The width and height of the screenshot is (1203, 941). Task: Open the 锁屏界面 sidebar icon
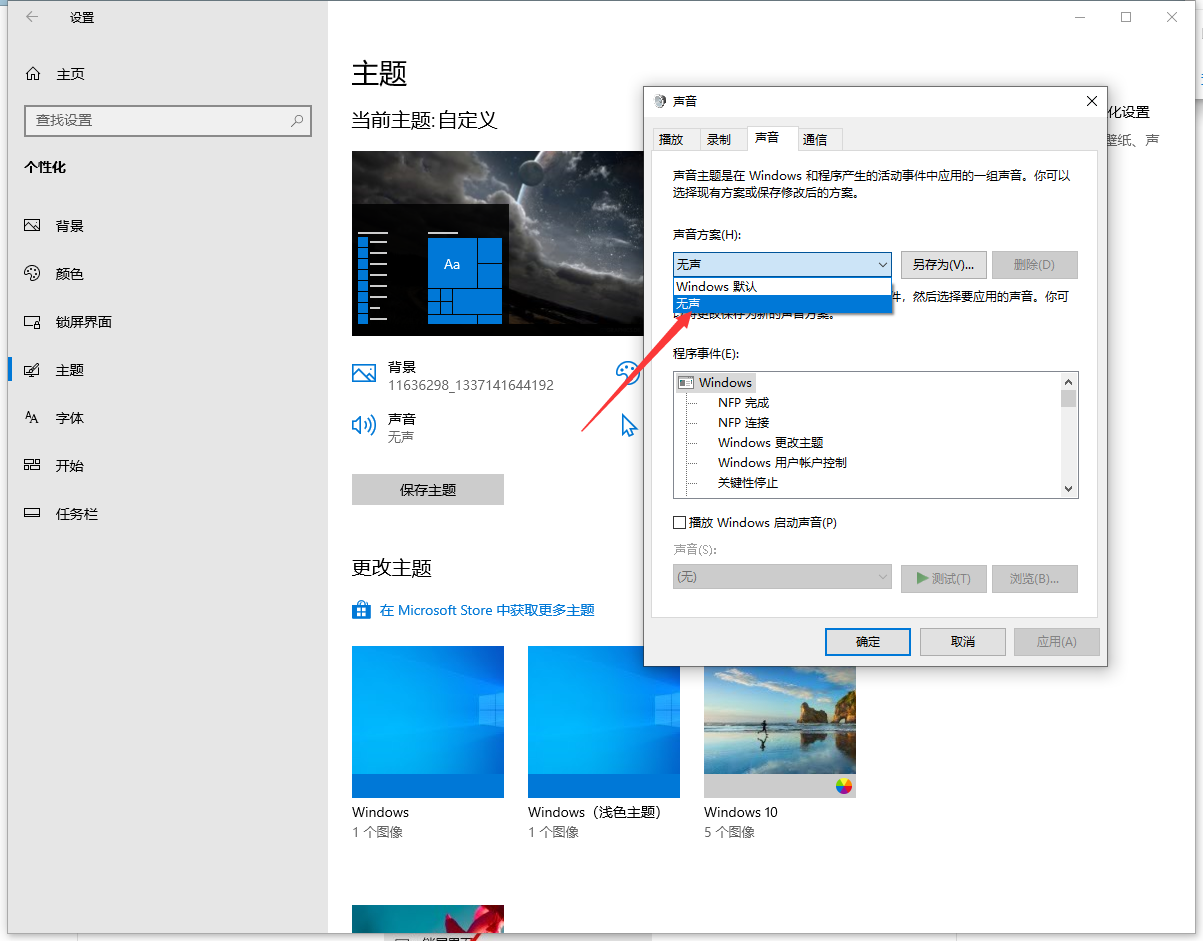tap(33, 322)
